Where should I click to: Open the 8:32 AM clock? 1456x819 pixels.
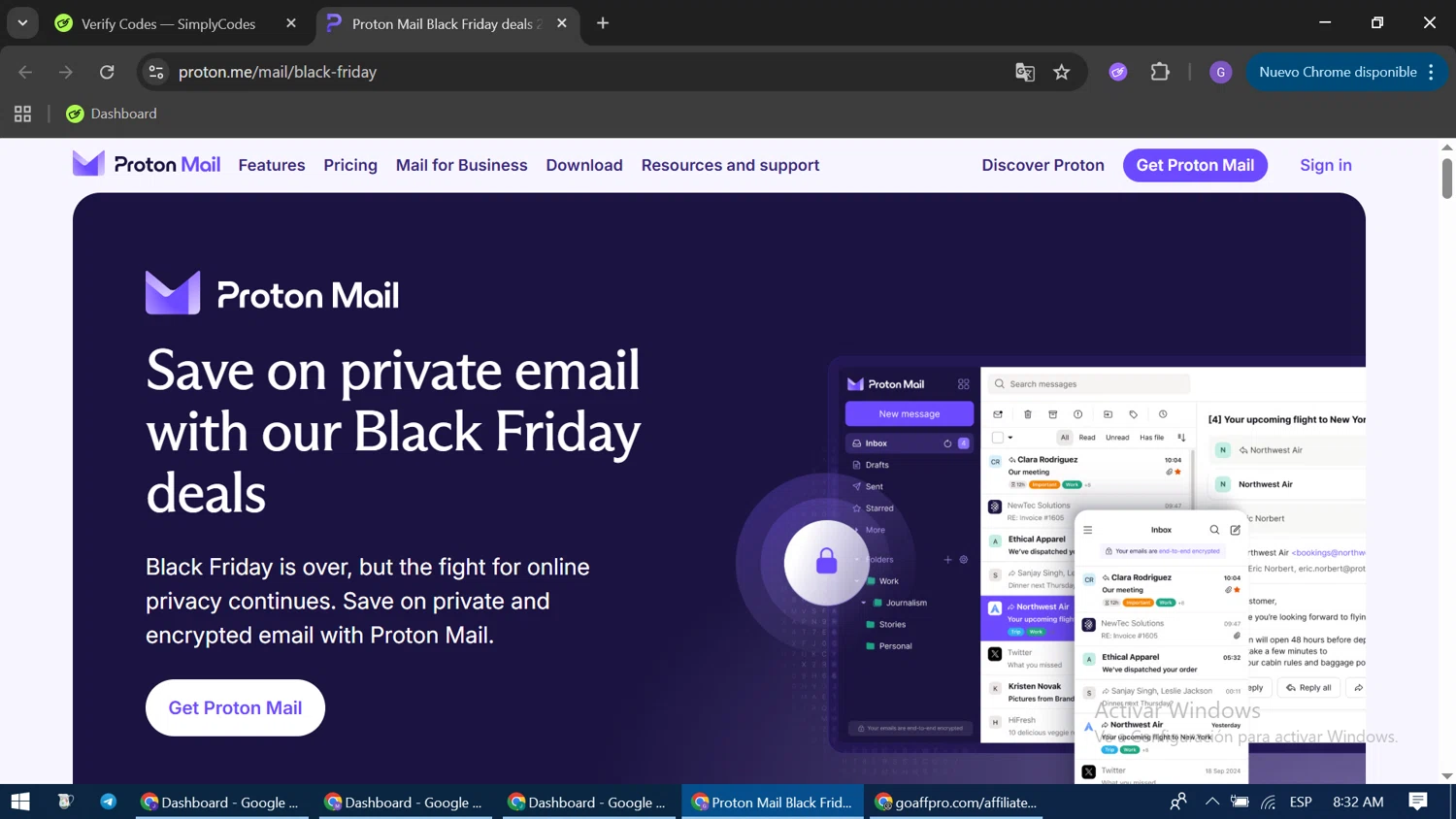coord(1358,802)
